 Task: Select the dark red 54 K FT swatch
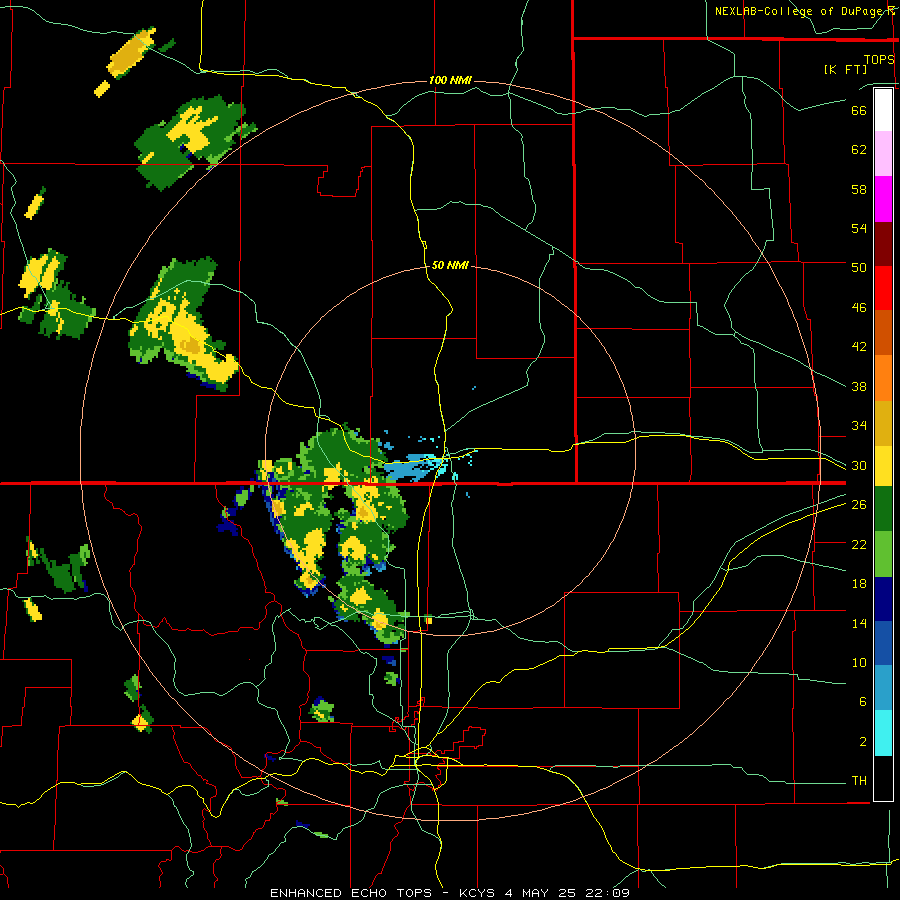[x=883, y=244]
